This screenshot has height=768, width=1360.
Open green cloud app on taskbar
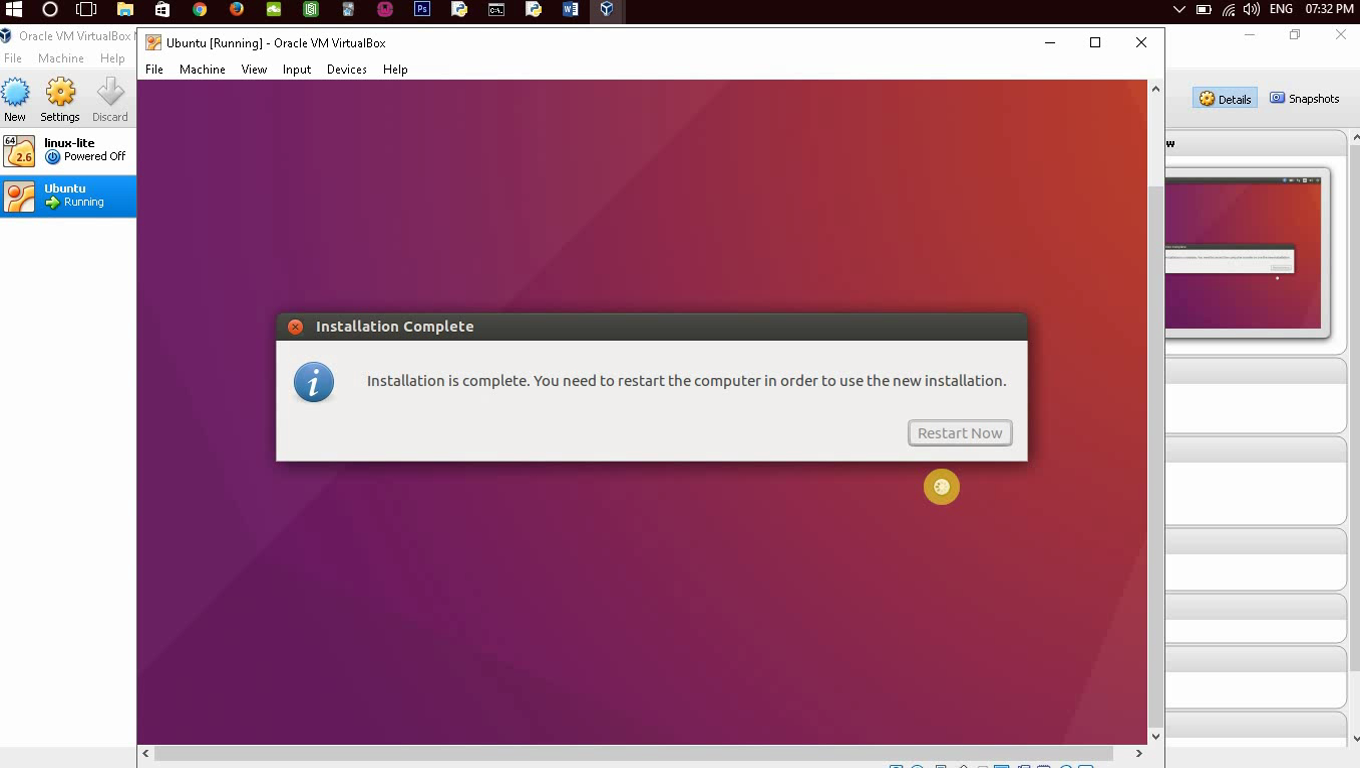pos(273,10)
